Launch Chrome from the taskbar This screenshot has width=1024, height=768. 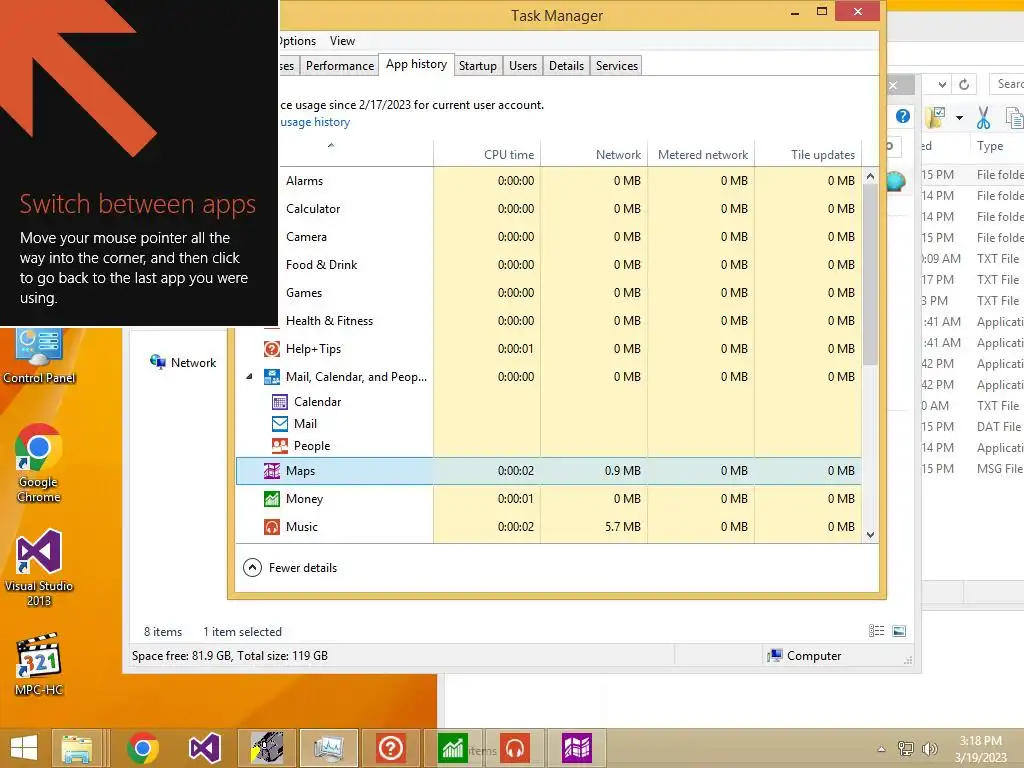click(x=143, y=748)
